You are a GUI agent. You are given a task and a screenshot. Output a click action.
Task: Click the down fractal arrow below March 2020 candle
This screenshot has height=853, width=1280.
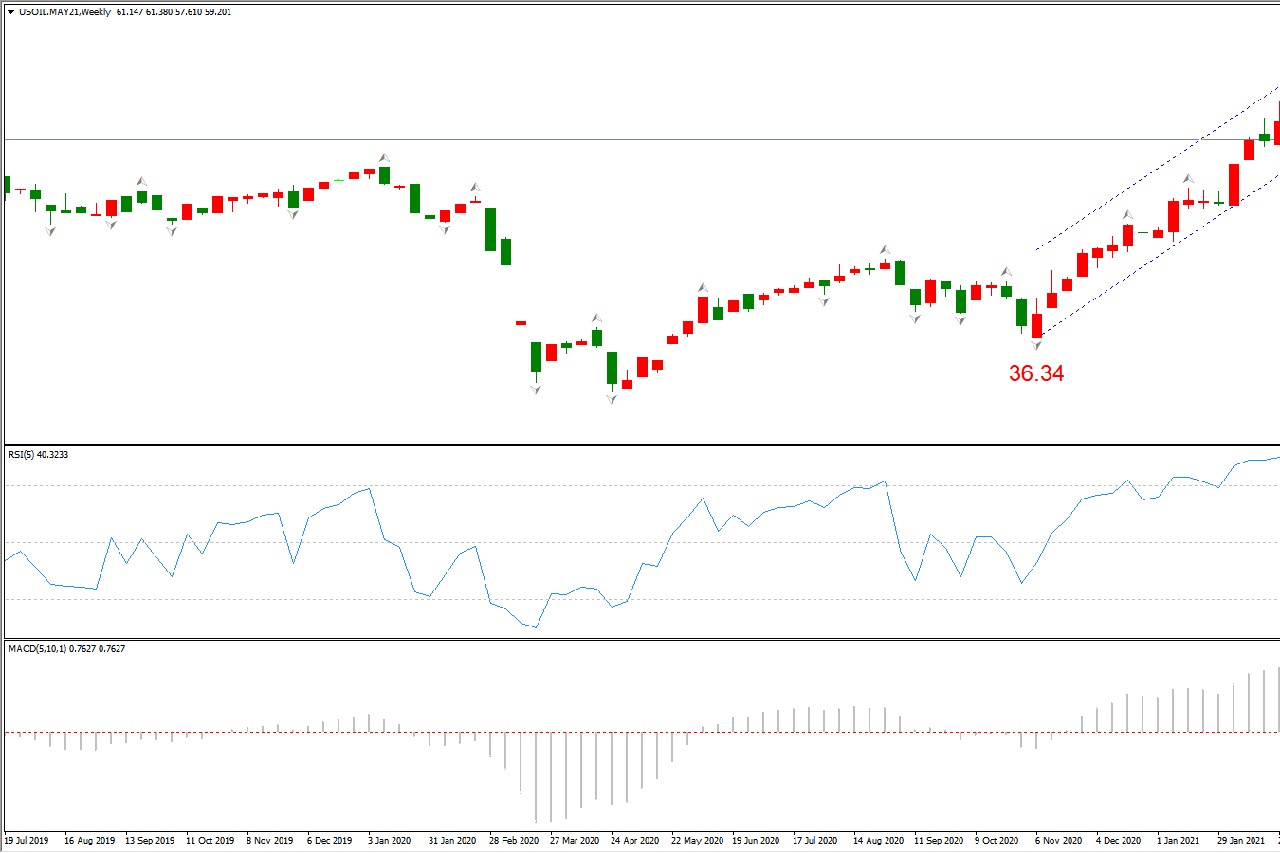click(536, 388)
